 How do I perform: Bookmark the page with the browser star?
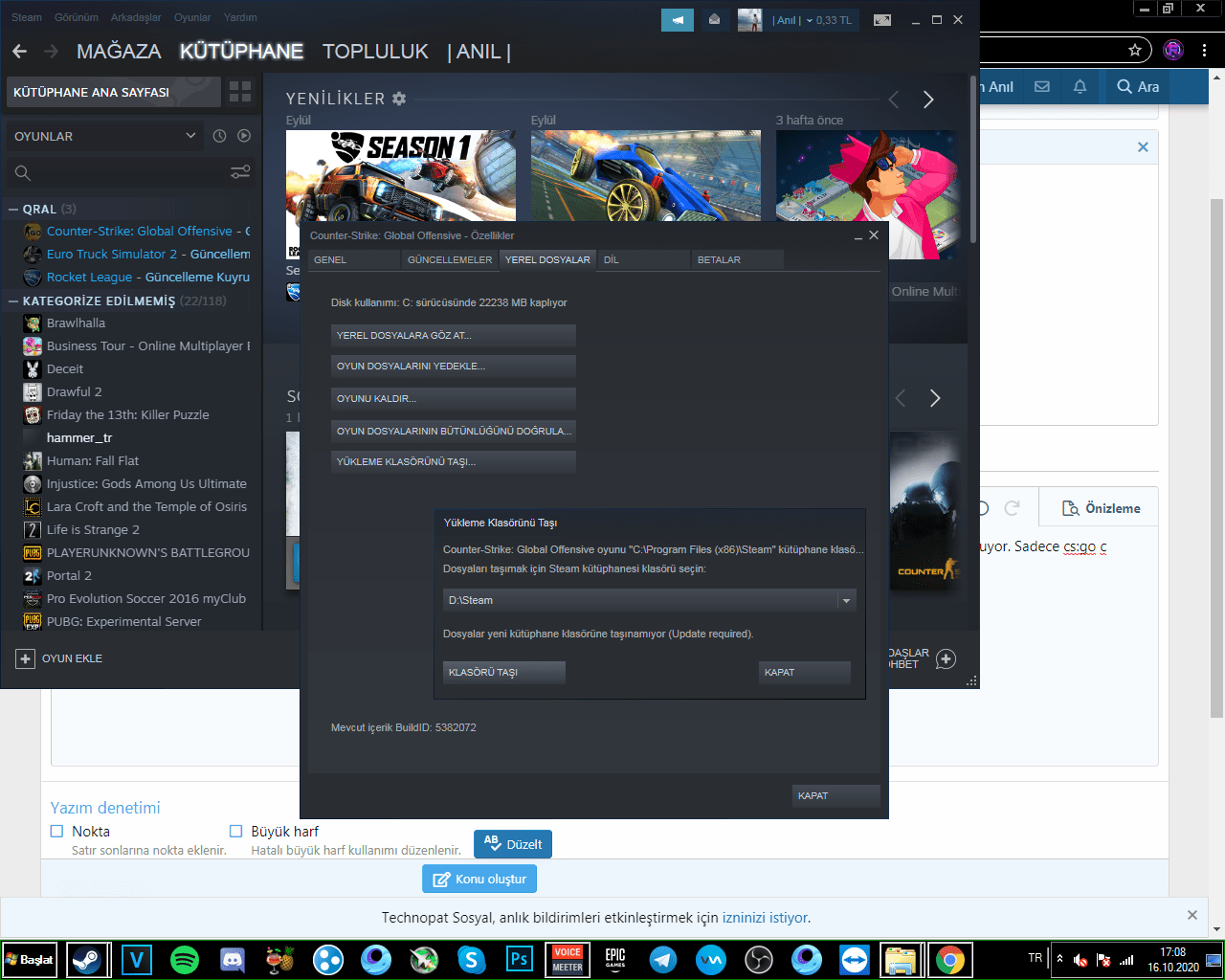[x=1135, y=50]
